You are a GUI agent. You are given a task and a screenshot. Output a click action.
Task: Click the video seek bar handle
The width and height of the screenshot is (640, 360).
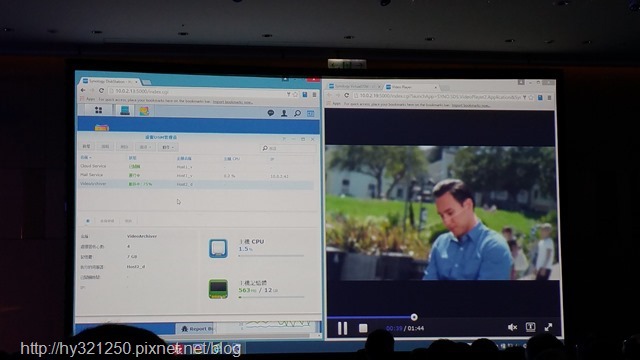tap(414, 317)
